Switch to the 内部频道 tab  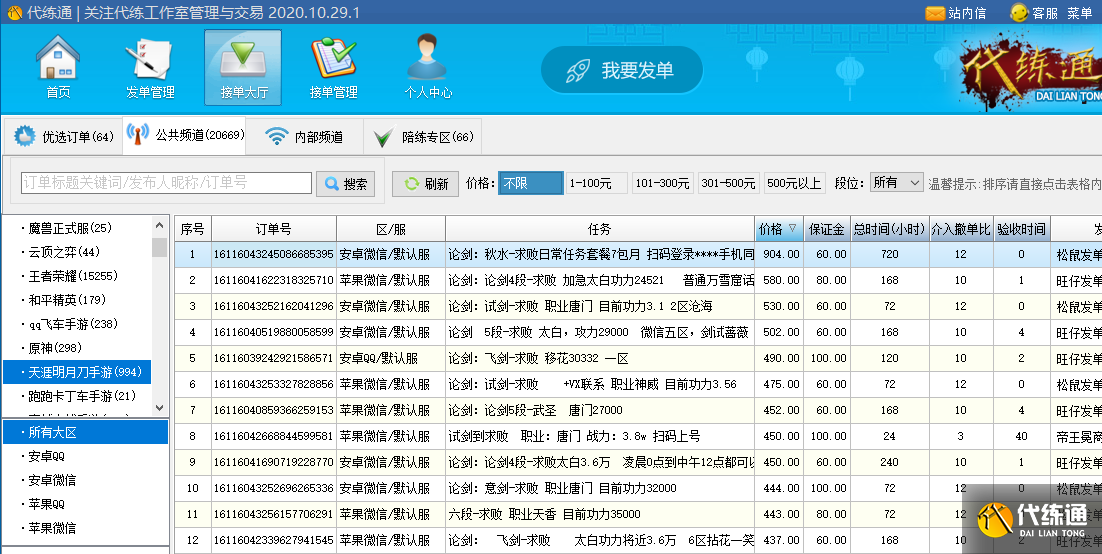[305, 137]
